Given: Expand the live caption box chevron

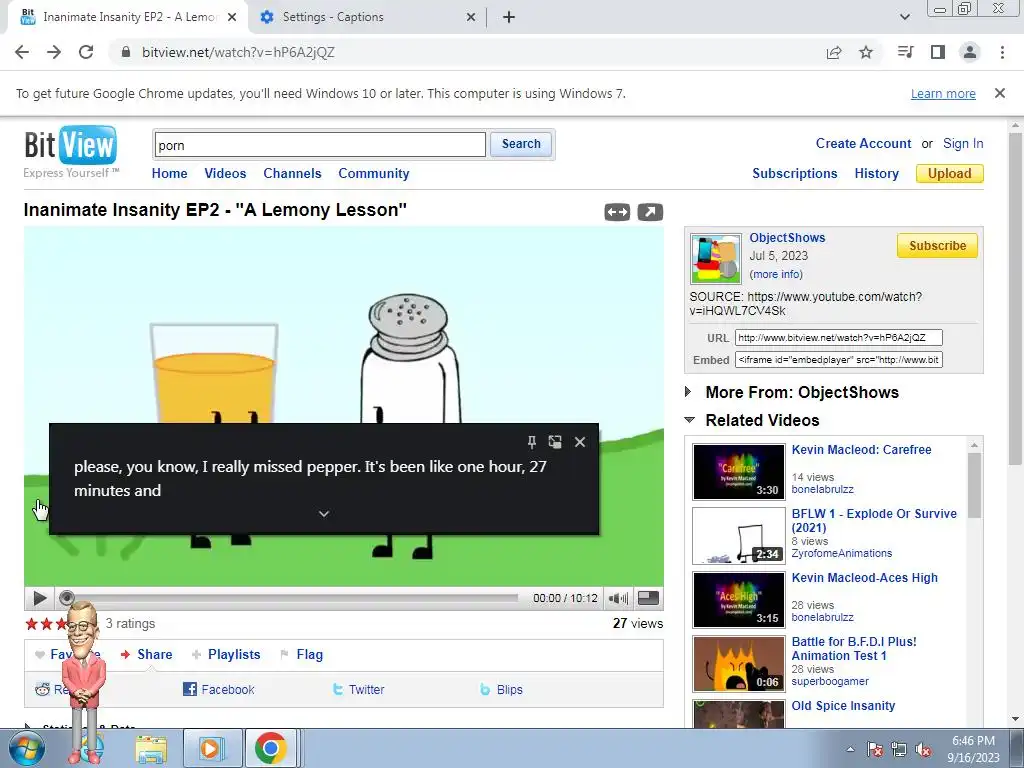Looking at the screenshot, I should 324,514.
